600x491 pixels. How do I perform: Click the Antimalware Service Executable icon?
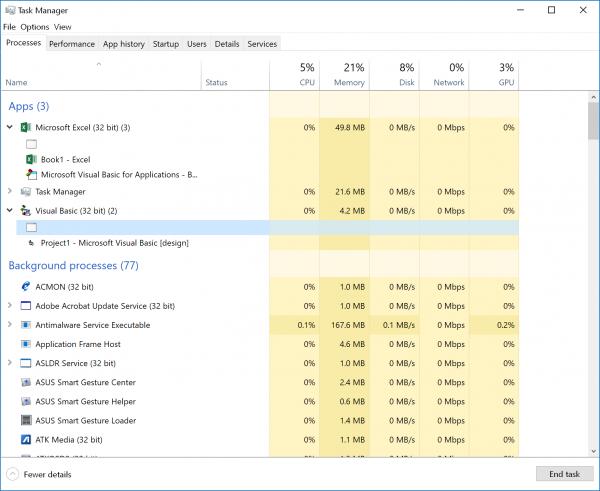point(26,325)
